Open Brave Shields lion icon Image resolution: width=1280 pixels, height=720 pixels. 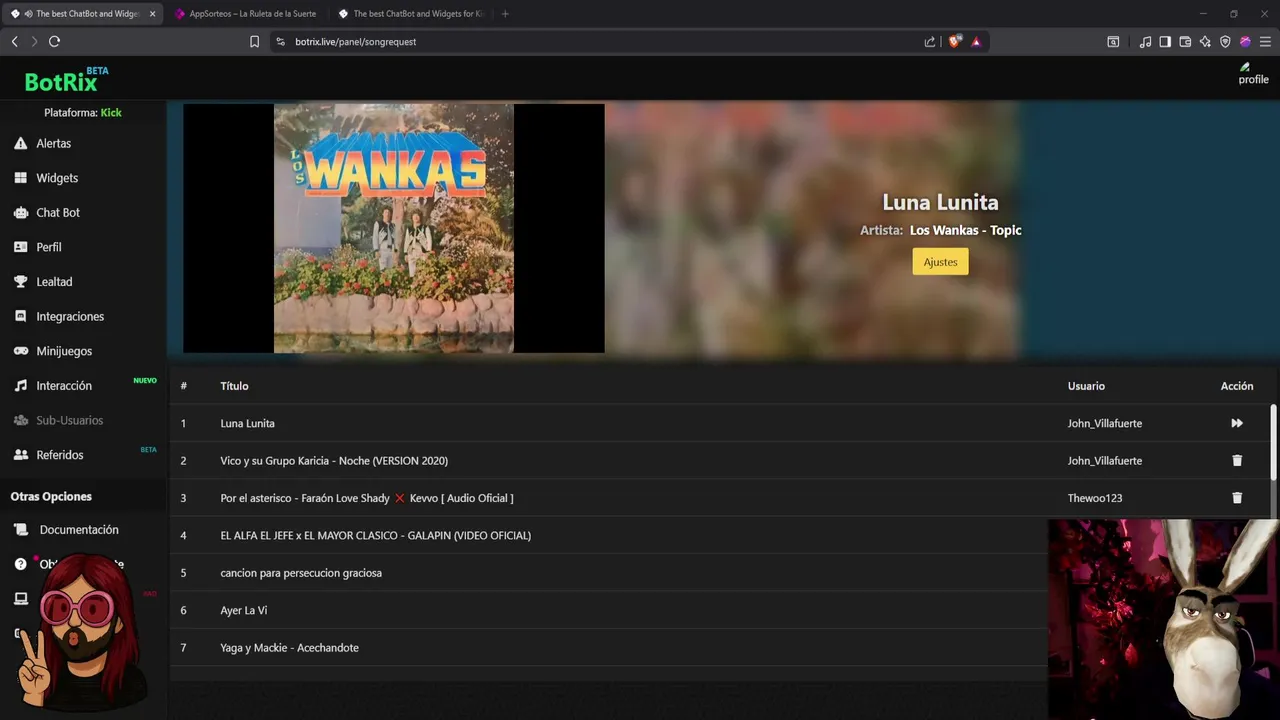[954, 41]
